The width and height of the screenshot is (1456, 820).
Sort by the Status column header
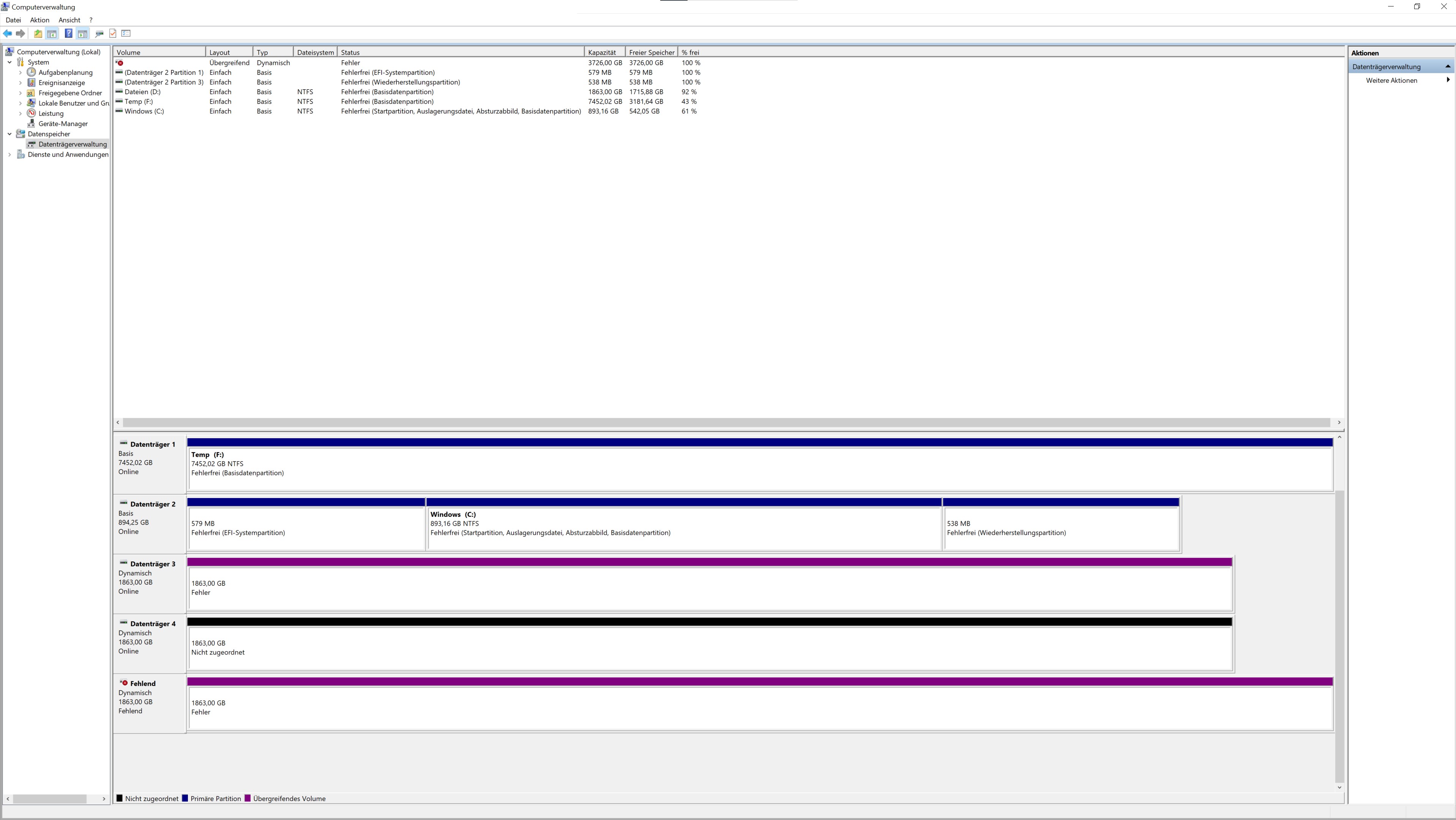tap(461, 52)
